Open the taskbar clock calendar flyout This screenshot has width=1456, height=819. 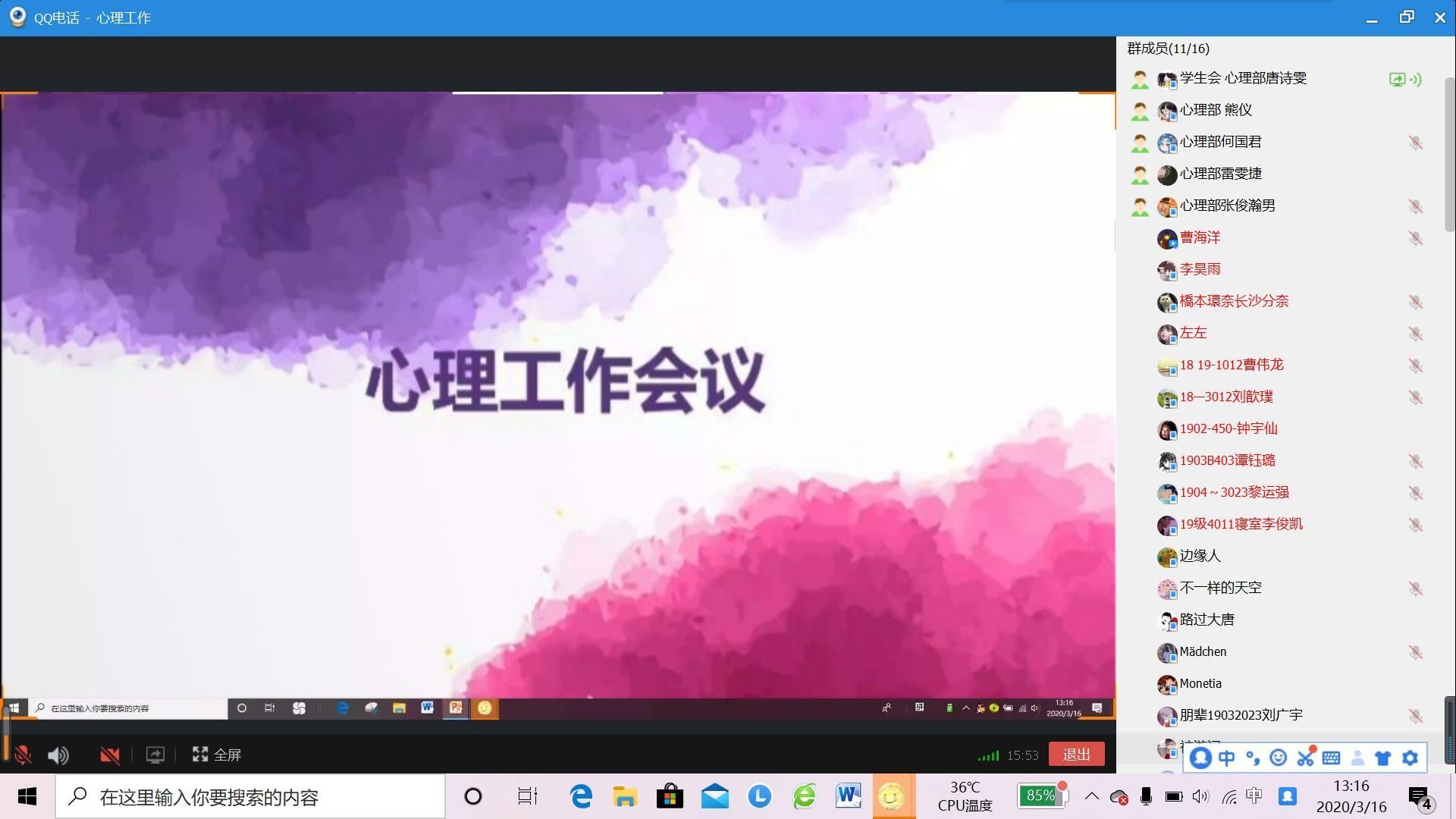pyautogui.click(x=1351, y=796)
